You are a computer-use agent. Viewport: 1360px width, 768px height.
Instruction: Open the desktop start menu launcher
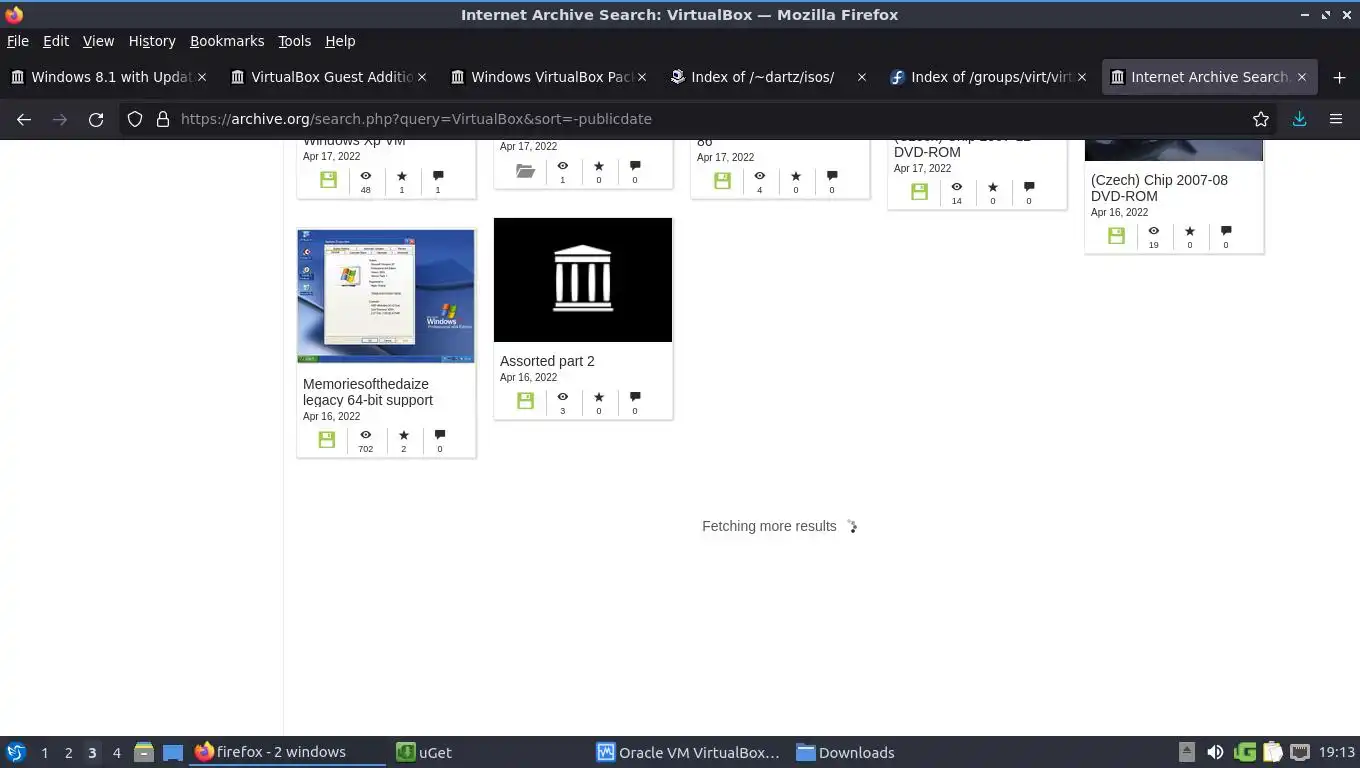16,753
